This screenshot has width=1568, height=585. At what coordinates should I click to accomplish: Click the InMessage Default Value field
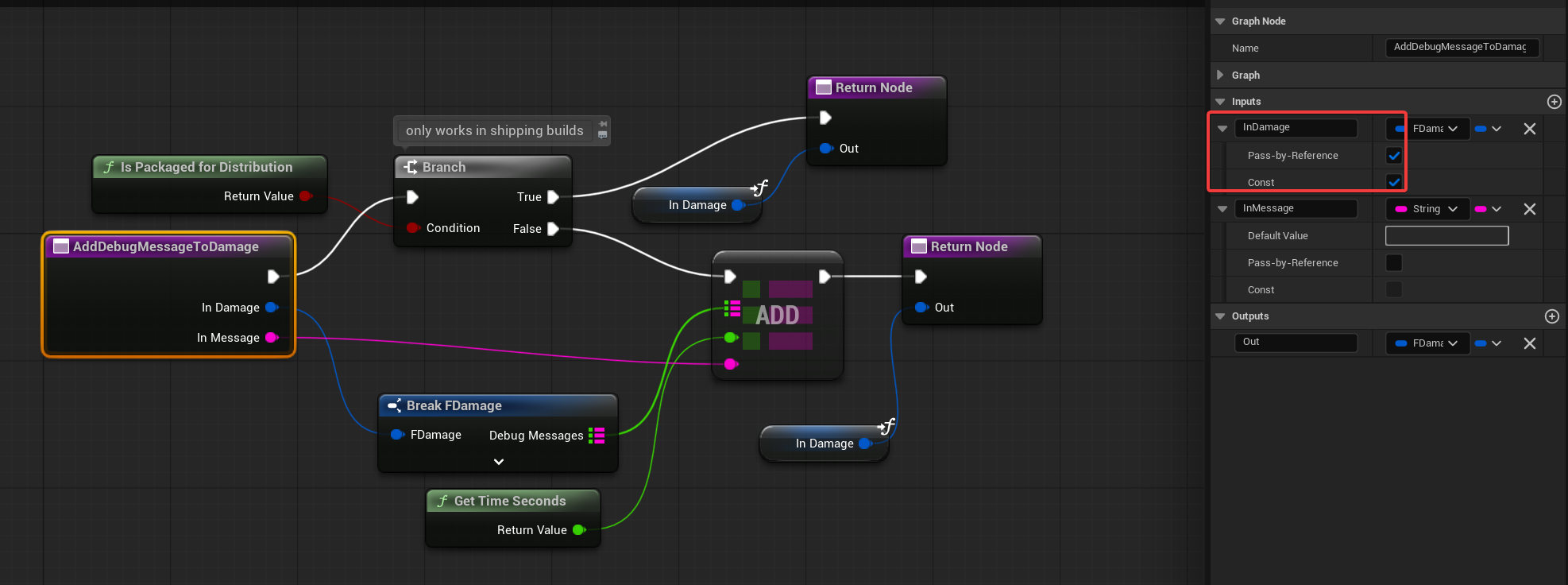[x=1446, y=236]
